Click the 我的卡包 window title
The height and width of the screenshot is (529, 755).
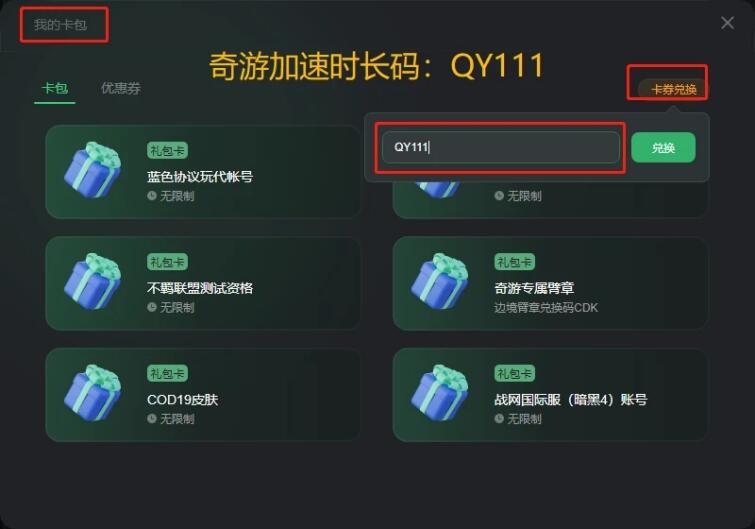coord(60,25)
